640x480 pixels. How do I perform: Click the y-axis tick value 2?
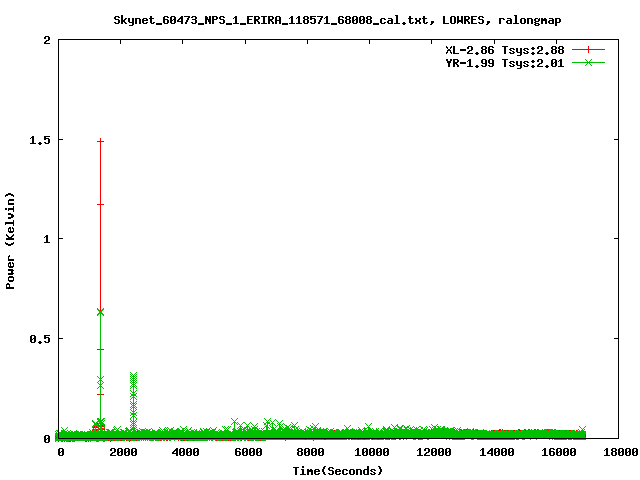click(x=47, y=40)
